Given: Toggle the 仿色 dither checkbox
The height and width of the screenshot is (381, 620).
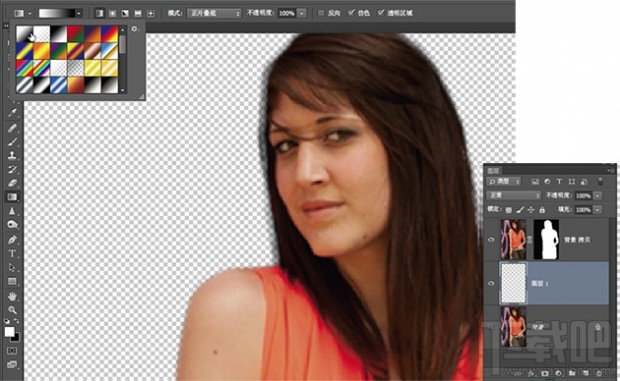Looking at the screenshot, I should pos(351,13).
